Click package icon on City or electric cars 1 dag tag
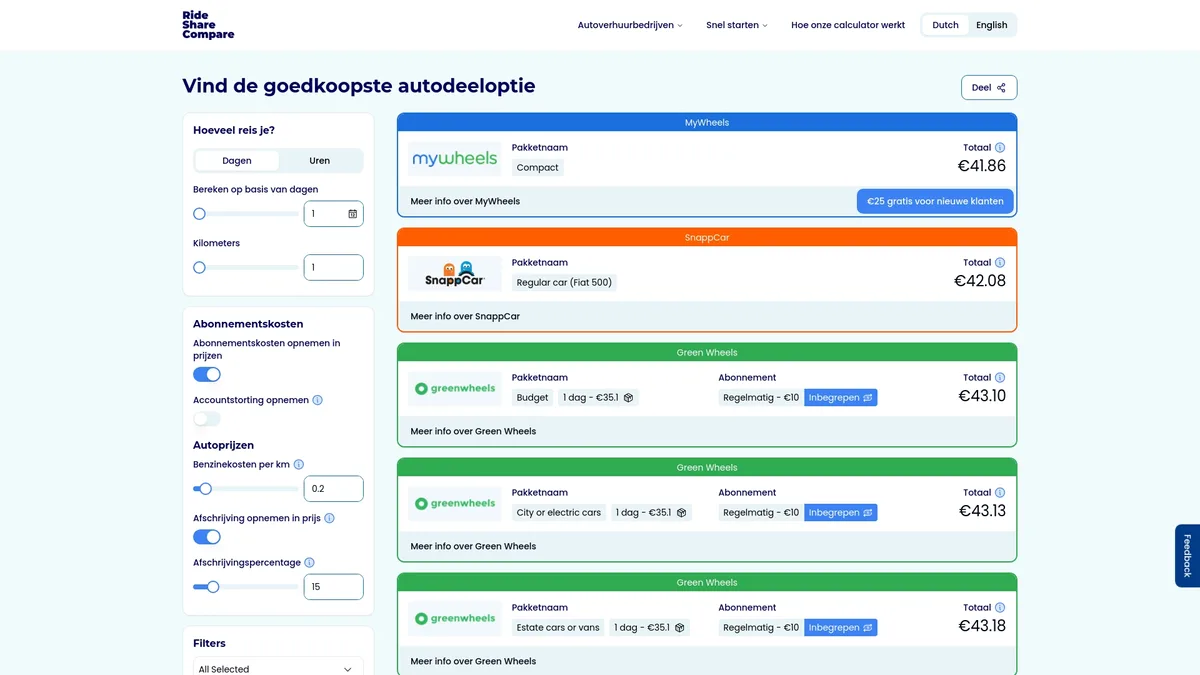Viewport: 1200px width, 675px height. point(681,513)
